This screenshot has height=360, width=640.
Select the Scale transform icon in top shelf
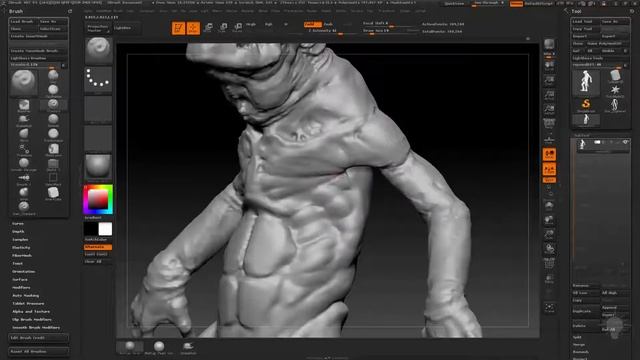(x=223, y=27)
